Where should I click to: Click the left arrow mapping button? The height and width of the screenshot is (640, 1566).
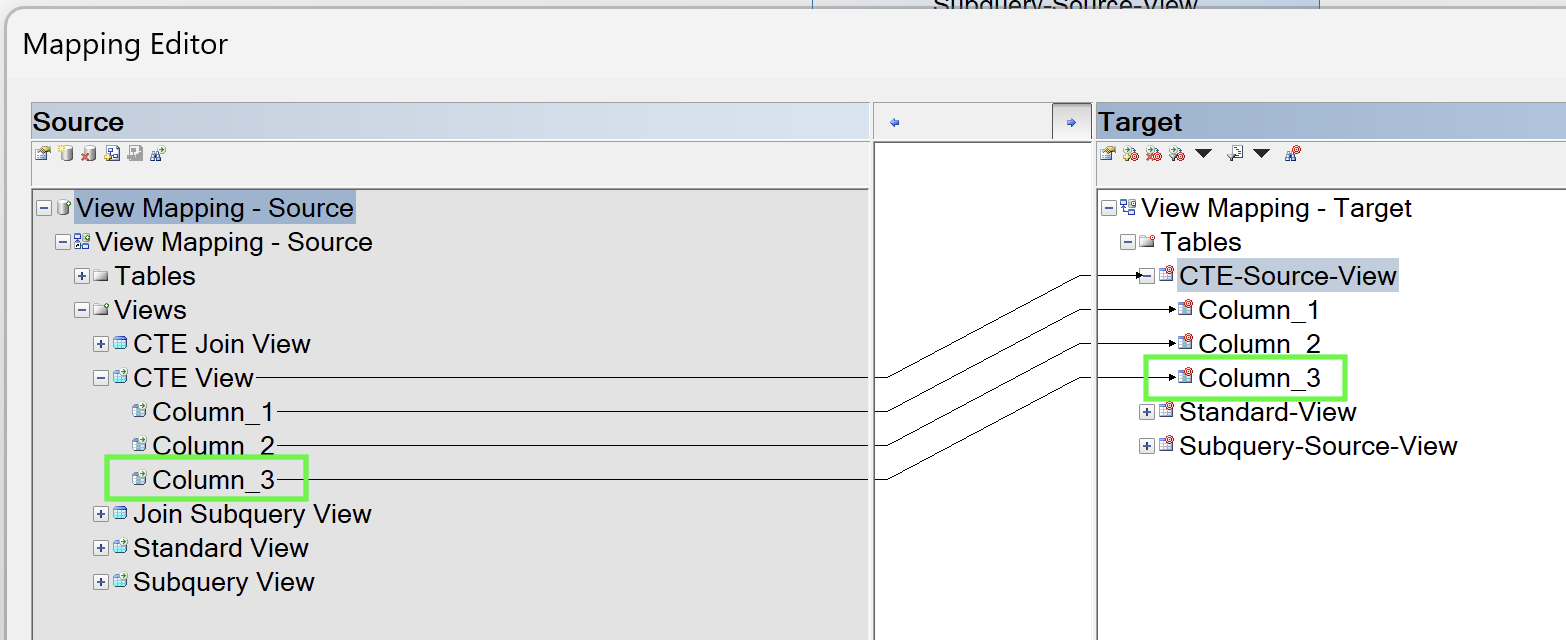pyautogui.click(x=894, y=121)
